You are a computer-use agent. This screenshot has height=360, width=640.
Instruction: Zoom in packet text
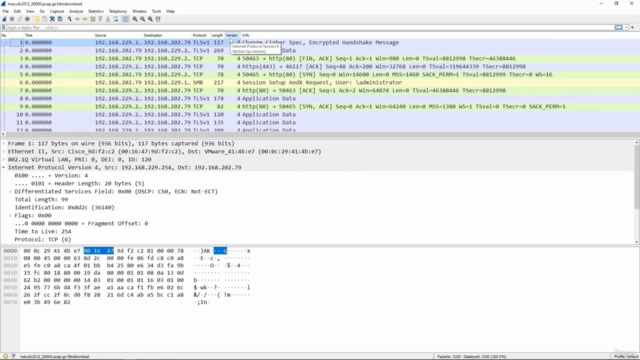(135, 19)
